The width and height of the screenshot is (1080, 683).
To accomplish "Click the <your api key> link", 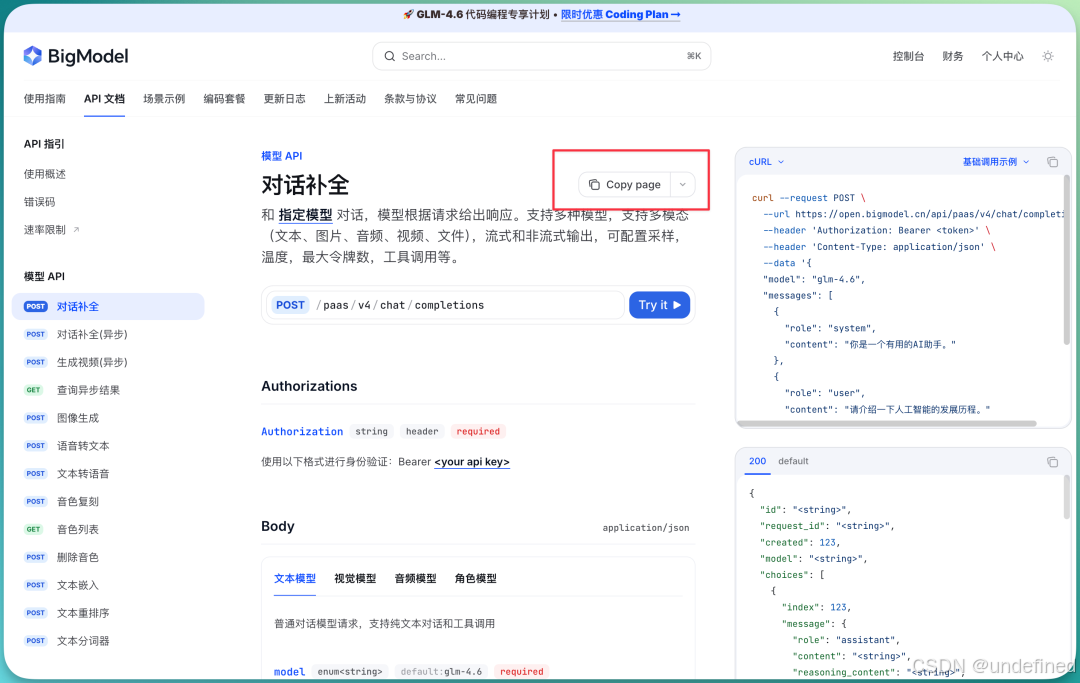I will [x=472, y=462].
